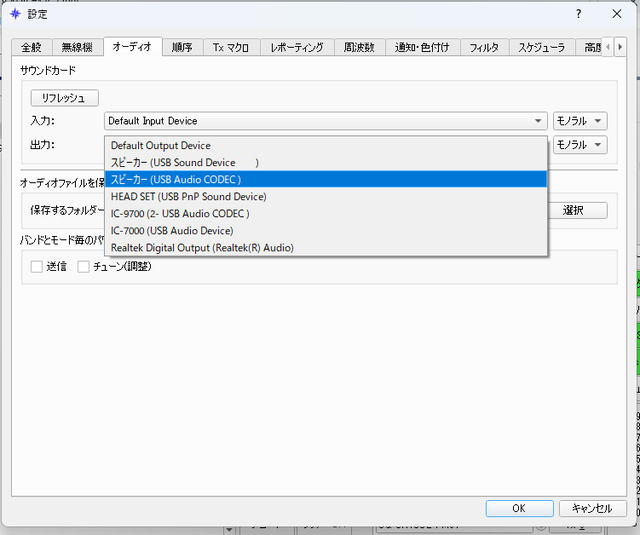Choose IC-7000 (USB Audio Device)

tap(326, 231)
